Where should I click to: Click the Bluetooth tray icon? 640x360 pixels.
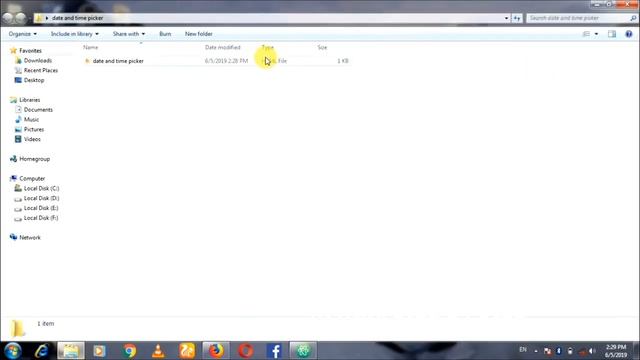[x=559, y=351]
